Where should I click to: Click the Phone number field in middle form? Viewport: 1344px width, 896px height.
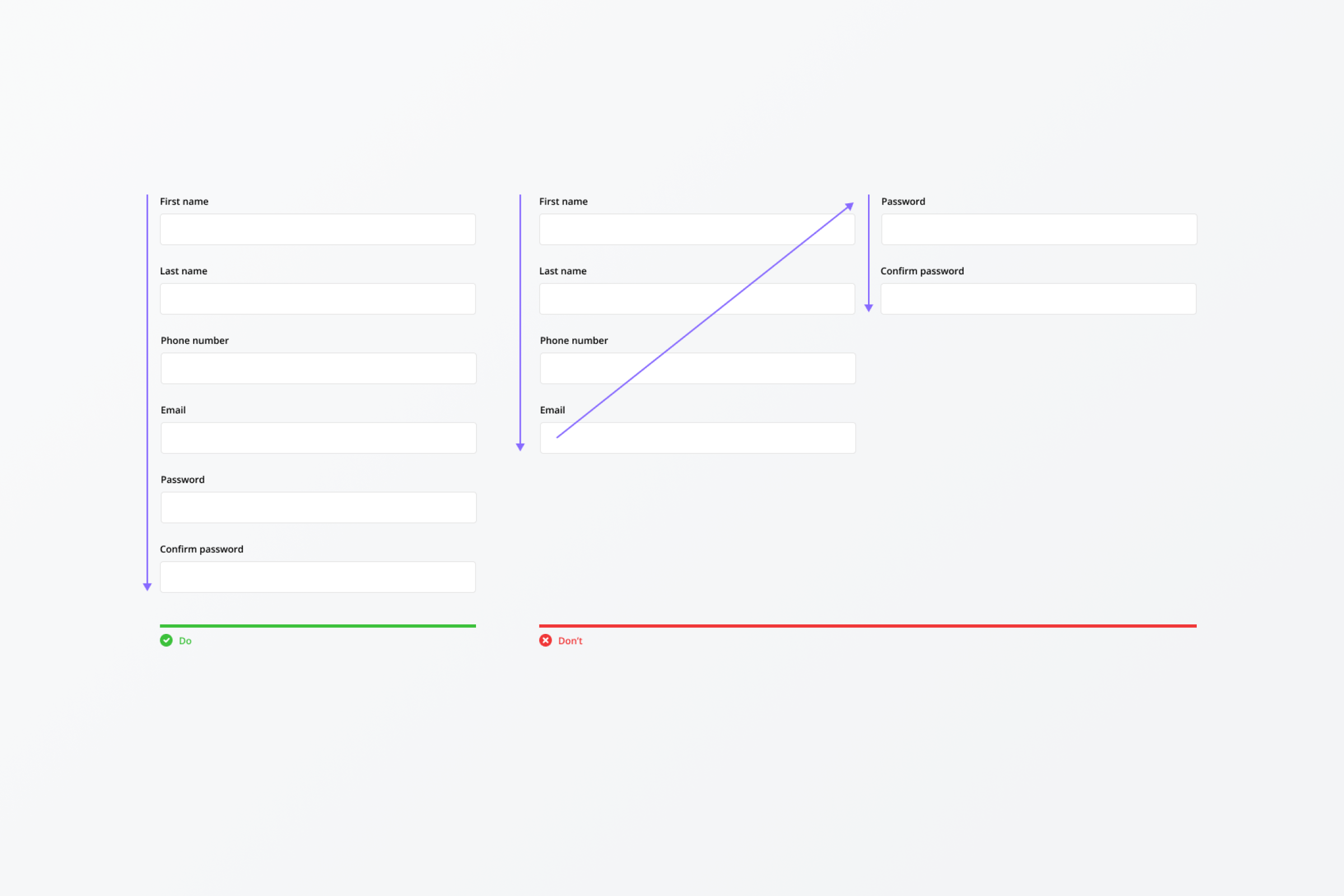(x=698, y=368)
